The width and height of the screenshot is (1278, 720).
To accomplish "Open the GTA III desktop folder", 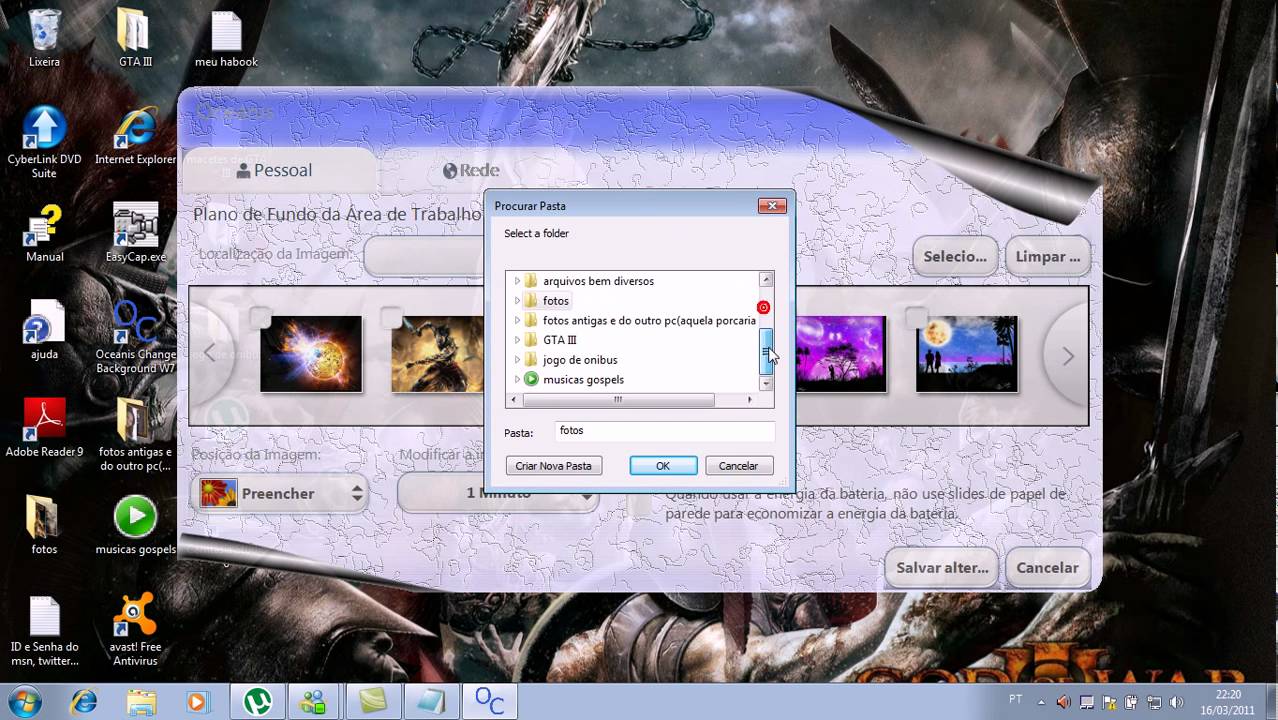I will point(135,38).
